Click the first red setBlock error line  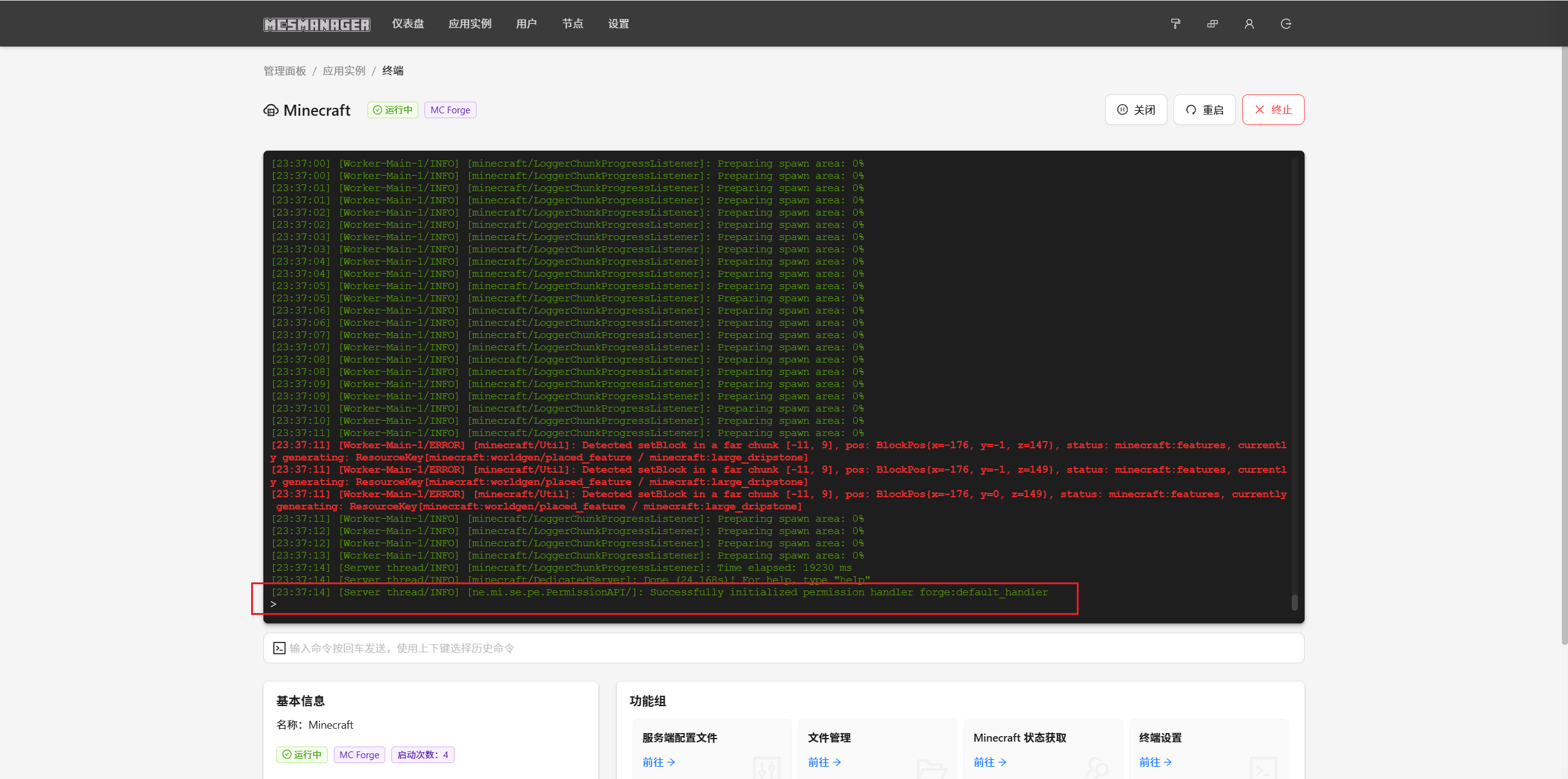click(778, 451)
